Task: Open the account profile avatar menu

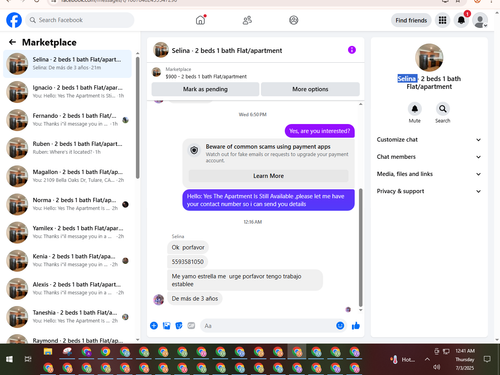Action: (x=480, y=20)
